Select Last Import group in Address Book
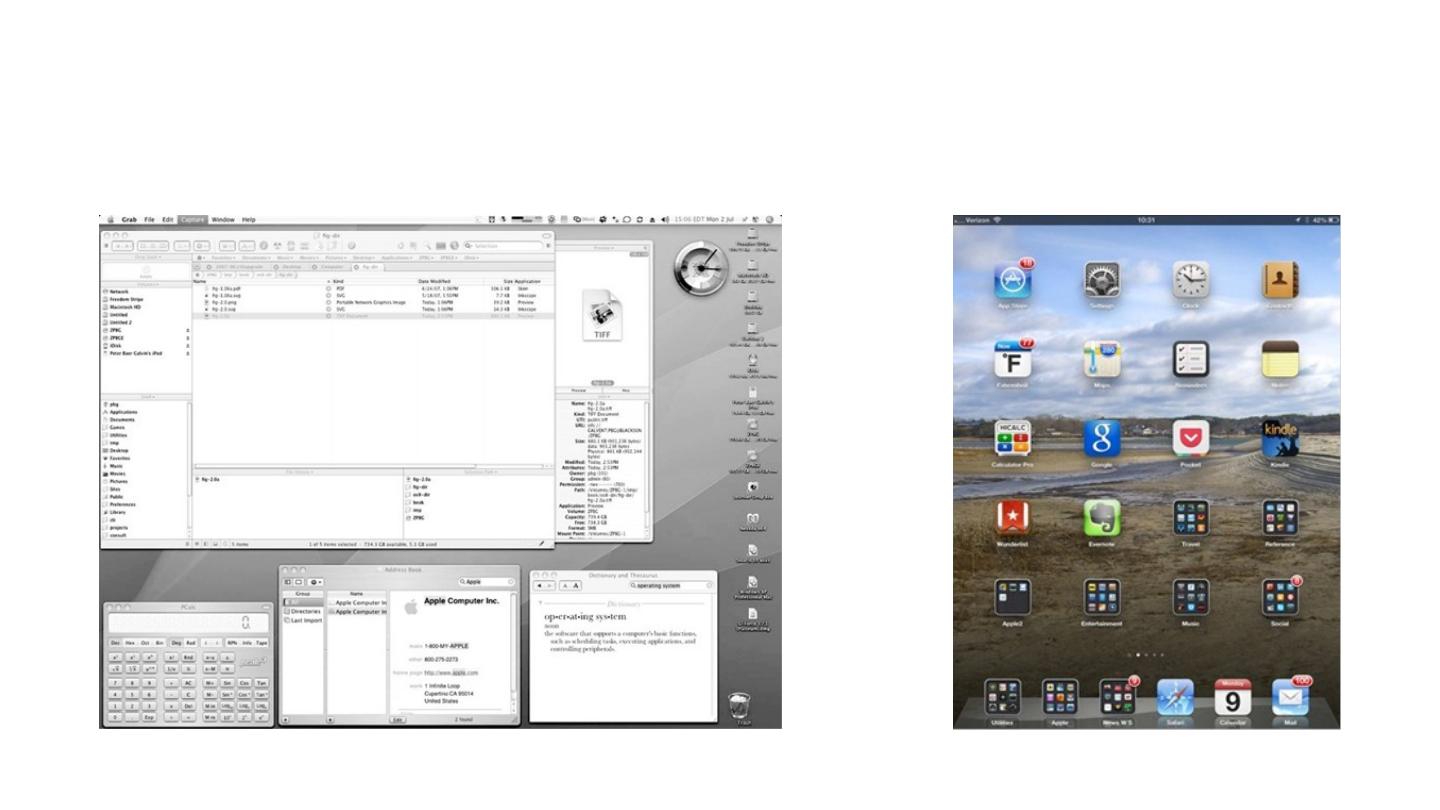1440x810 pixels. [305, 620]
